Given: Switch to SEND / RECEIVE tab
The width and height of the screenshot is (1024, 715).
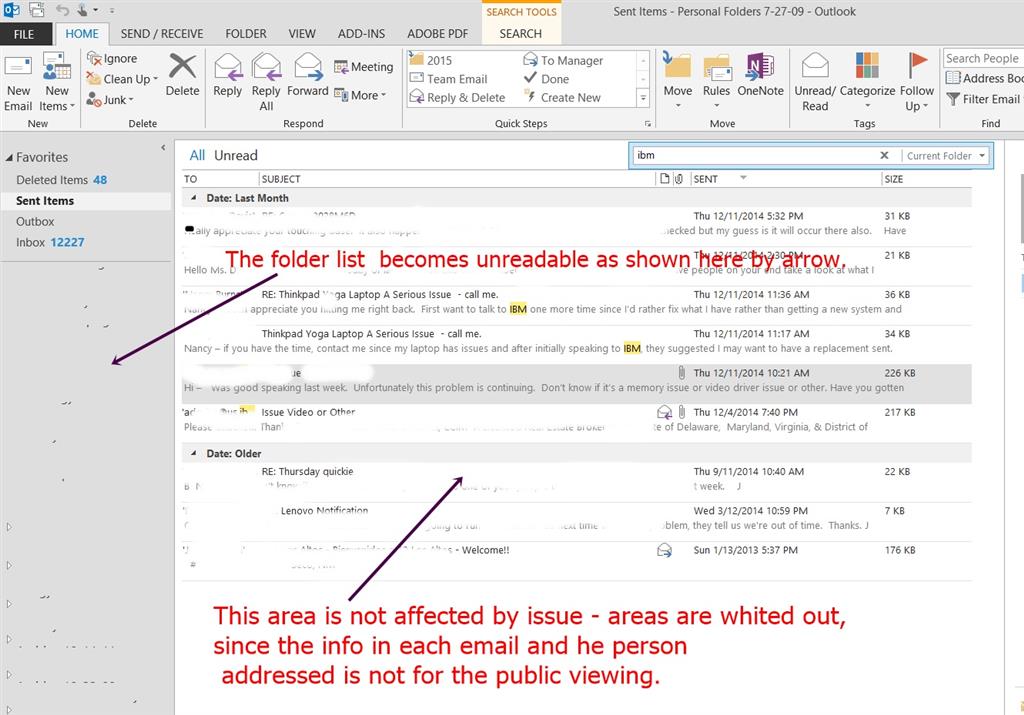Looking at the screenshot, I should click(x=161, y=34).
